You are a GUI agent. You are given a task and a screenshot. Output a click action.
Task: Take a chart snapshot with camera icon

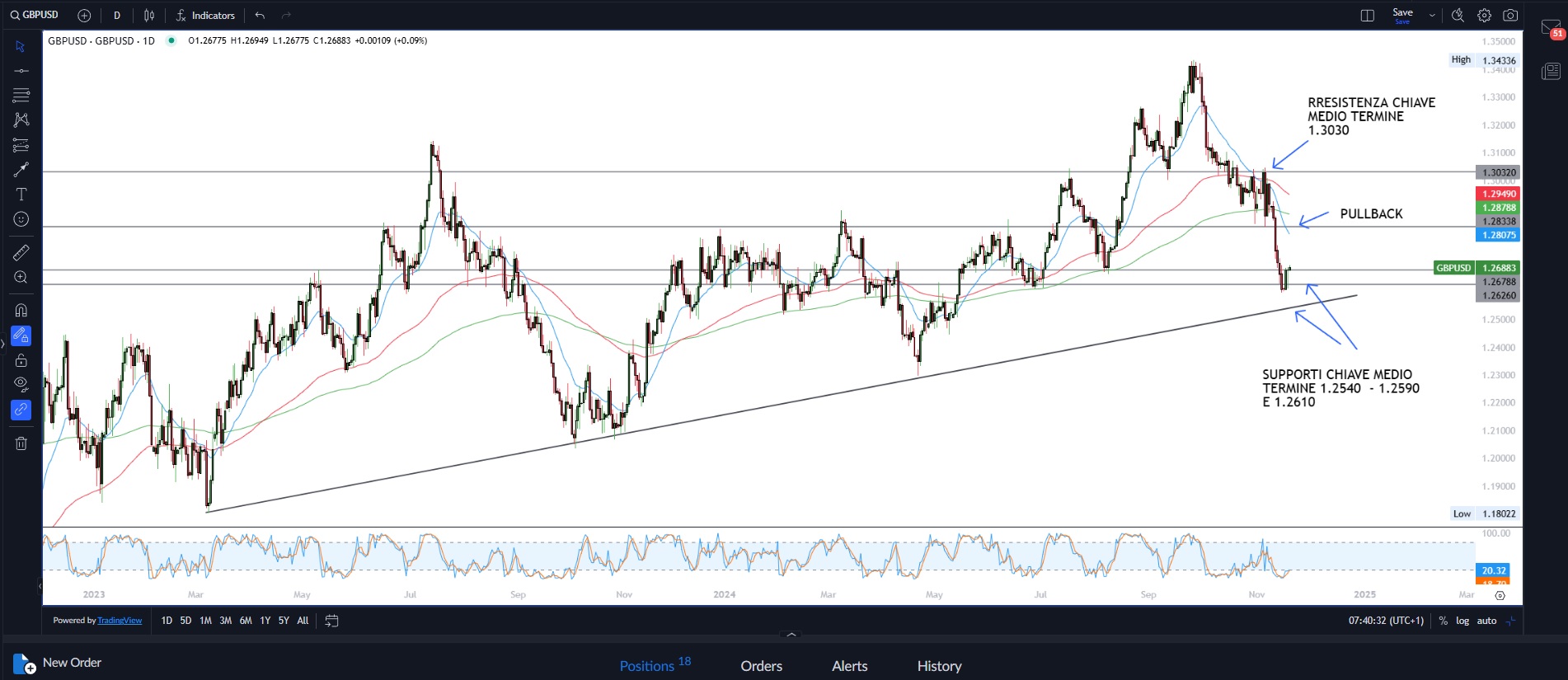tap(1510, 16)
